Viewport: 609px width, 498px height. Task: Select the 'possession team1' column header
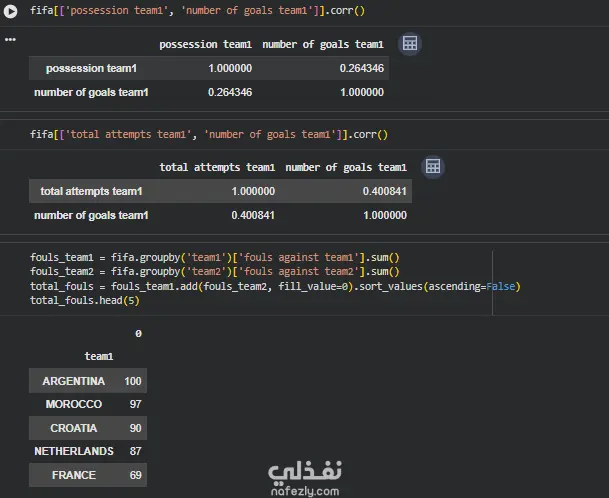click(x=205, y=45)
